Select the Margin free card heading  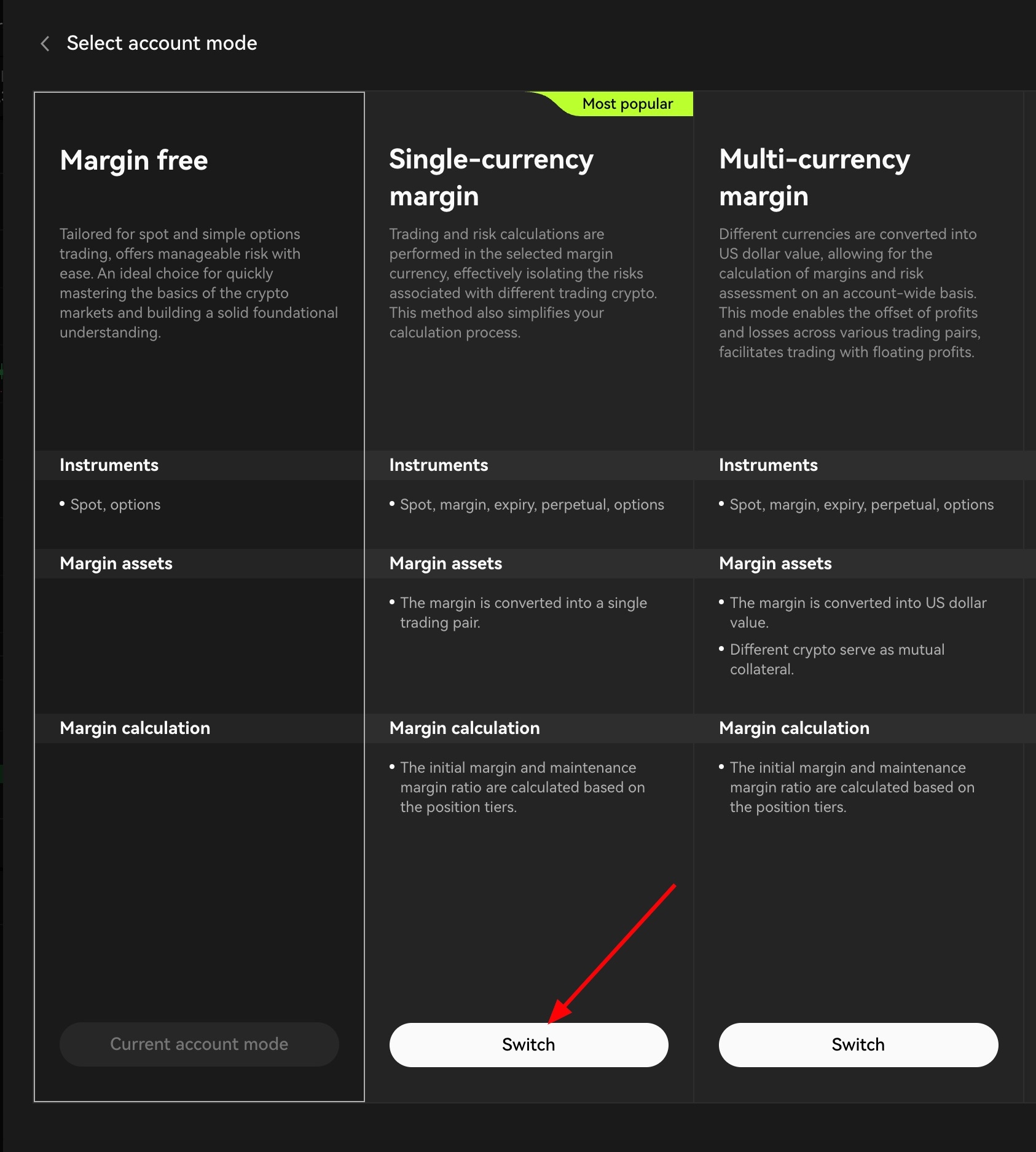point(134,160)
